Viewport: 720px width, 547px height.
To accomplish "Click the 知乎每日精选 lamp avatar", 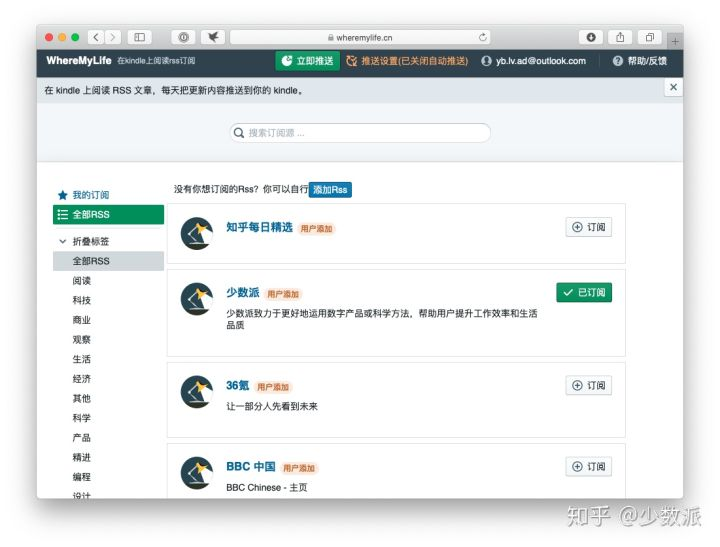I will click(197, 233).
